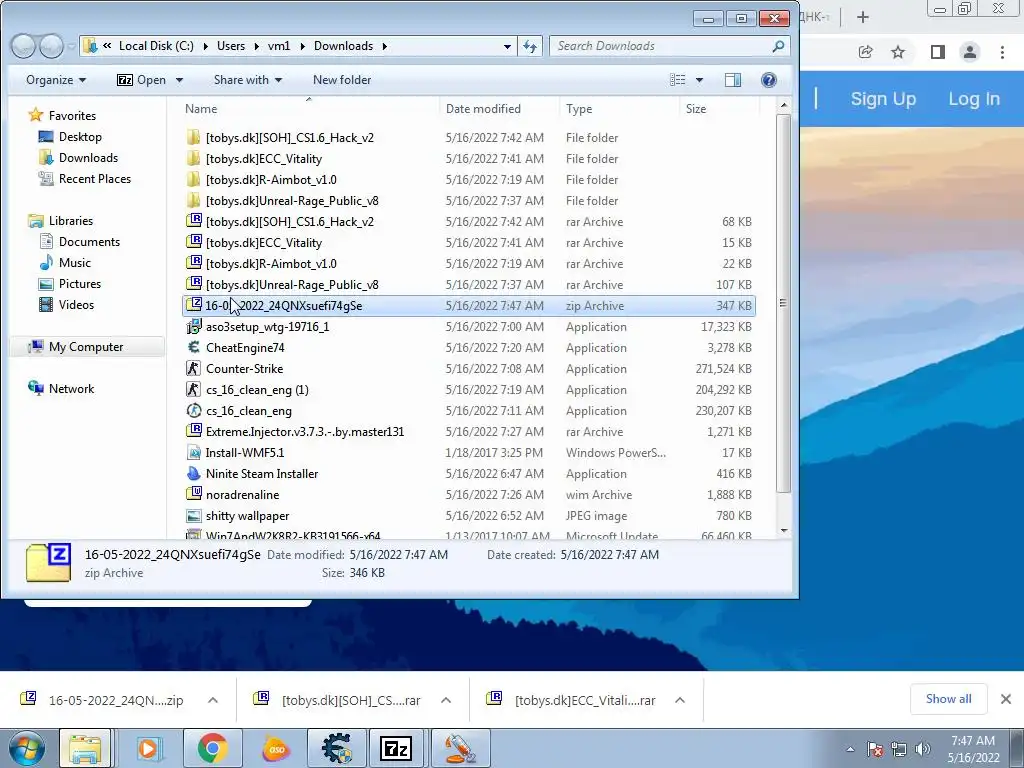Open the paint-brush taskbar application
This screenshot has width=1024, height=768.
[460, 748]
